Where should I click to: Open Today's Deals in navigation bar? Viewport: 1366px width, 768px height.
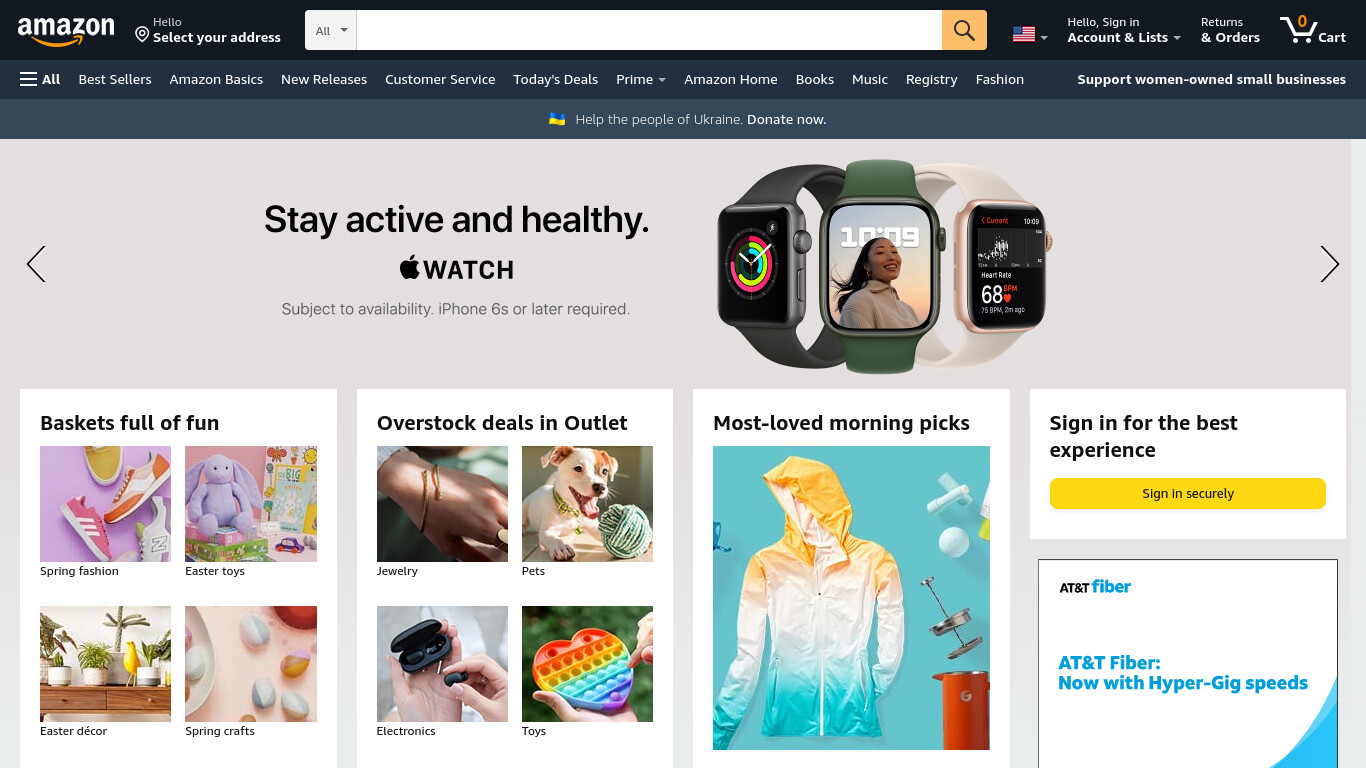point(555,79)
